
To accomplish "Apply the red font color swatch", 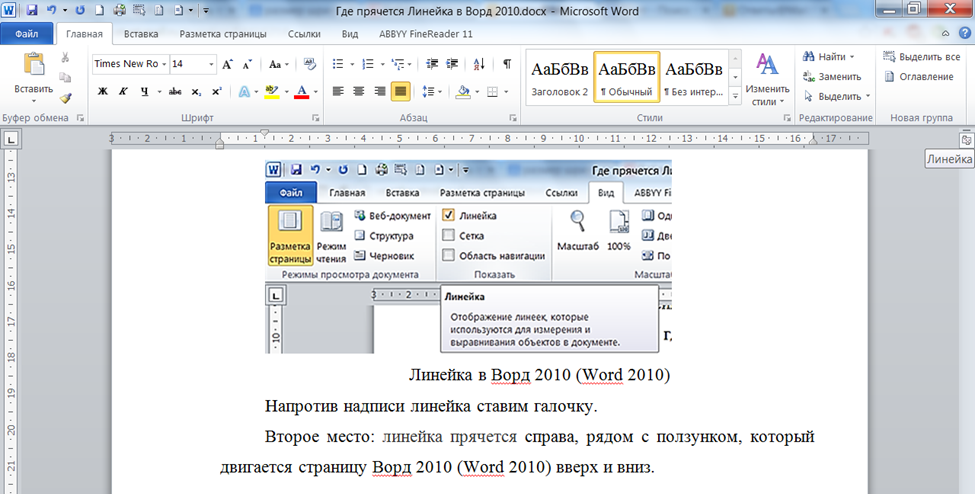I will pyautogui.click(x=301, y=91).
